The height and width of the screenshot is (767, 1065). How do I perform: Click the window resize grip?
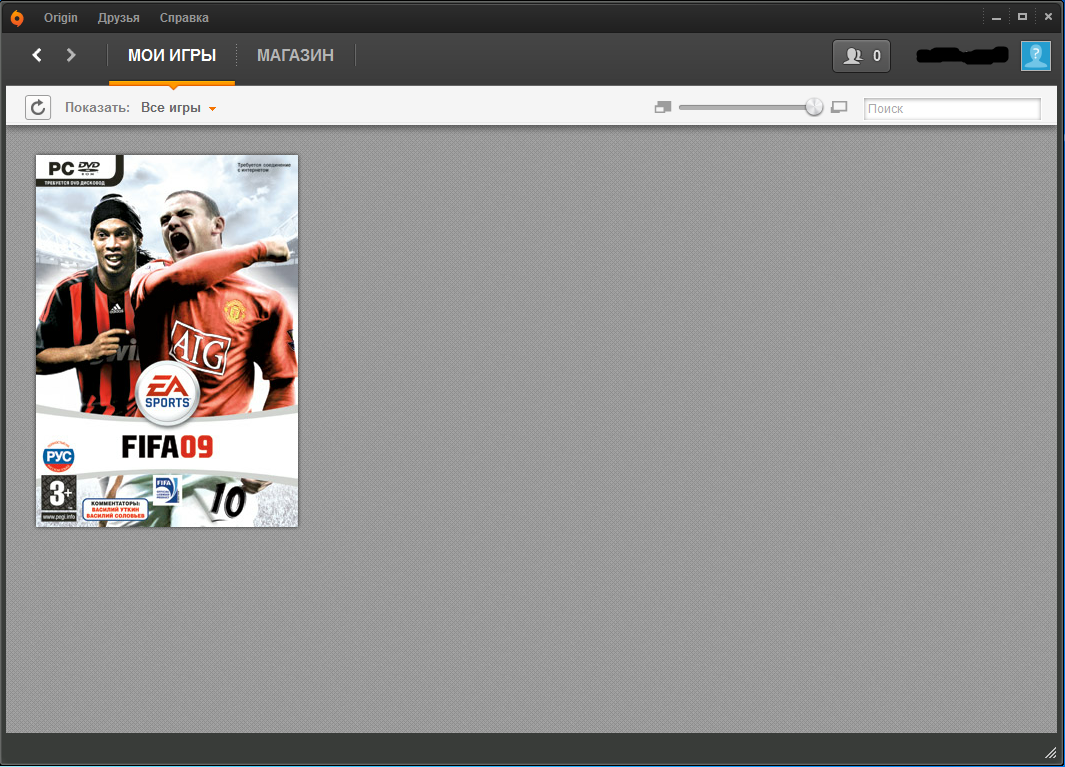coord(1051,752)
